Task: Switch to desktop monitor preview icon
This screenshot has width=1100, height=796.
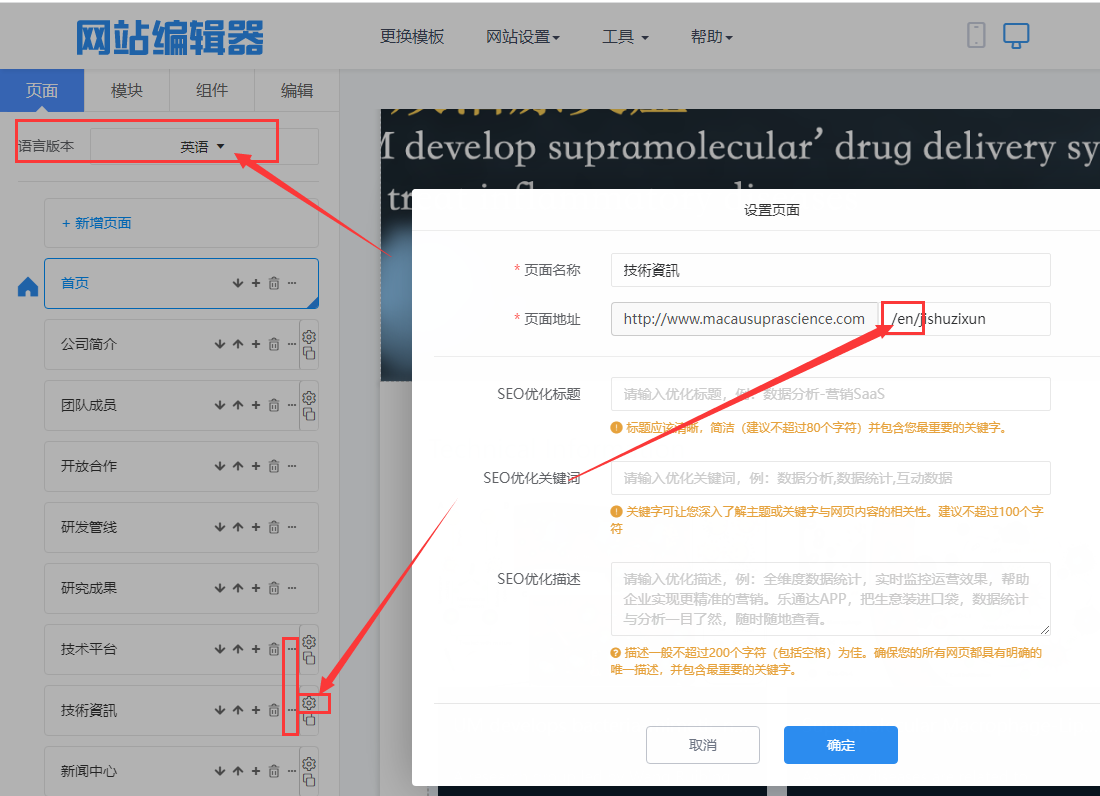Action: (1016, 35)
